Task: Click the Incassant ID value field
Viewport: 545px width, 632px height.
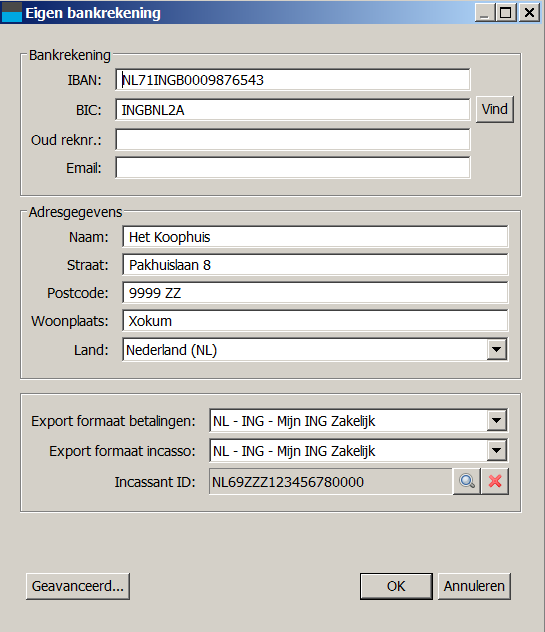Action: (331, 482)
